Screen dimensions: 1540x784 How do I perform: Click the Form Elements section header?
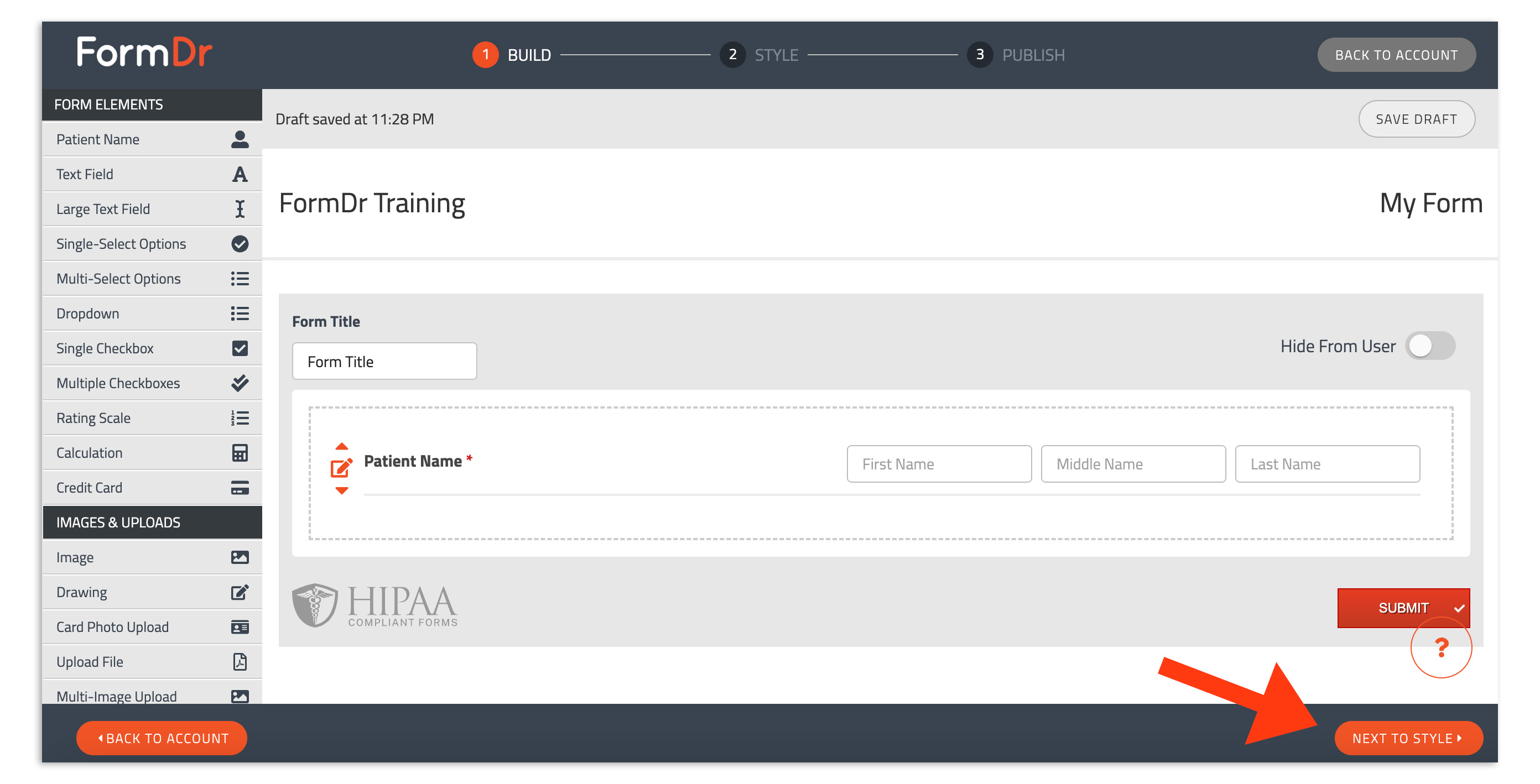pyautogui.click(x=152, y=104)
